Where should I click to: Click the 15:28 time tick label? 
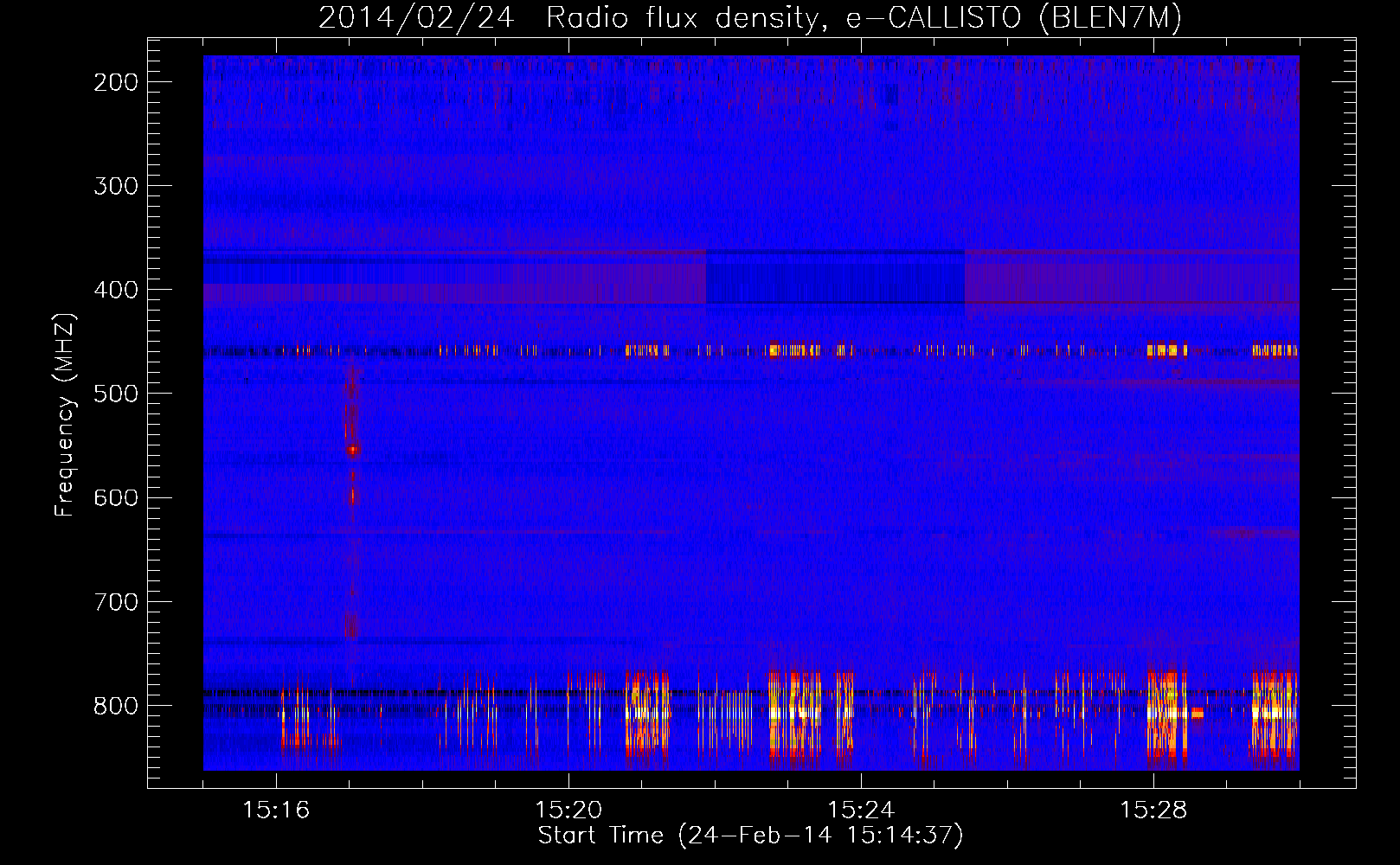[x=1153, y=811]
